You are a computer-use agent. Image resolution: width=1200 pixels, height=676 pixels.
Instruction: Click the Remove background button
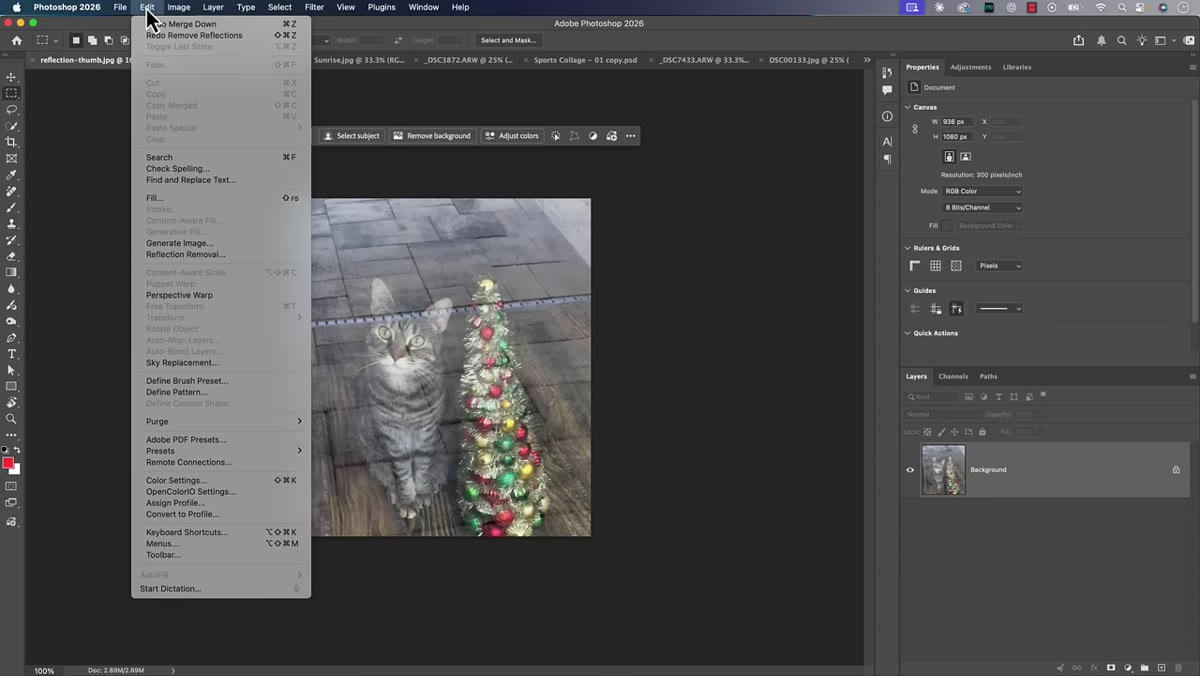coord(432,136)
